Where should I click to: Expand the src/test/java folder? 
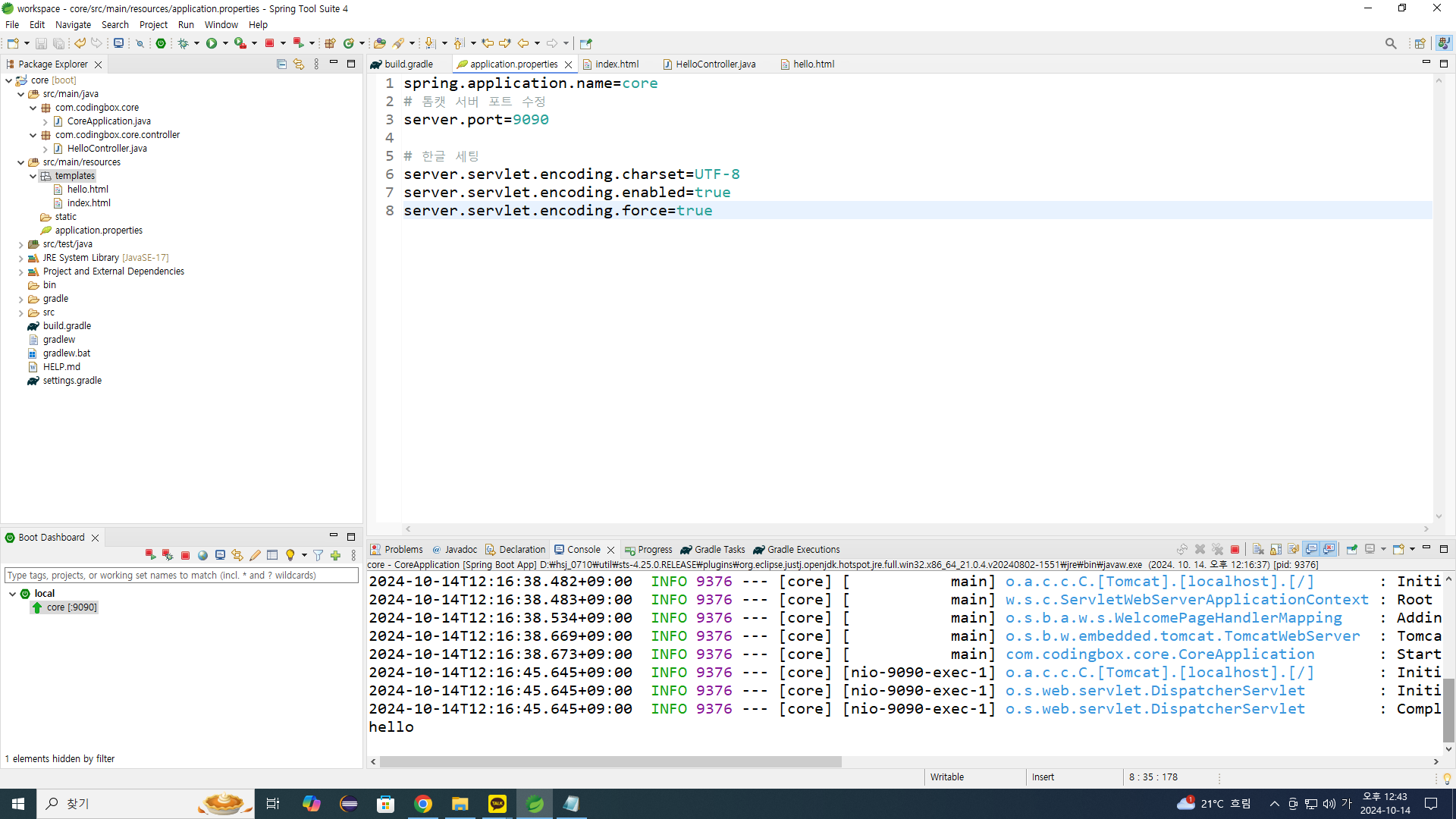[x=21, y=244]
